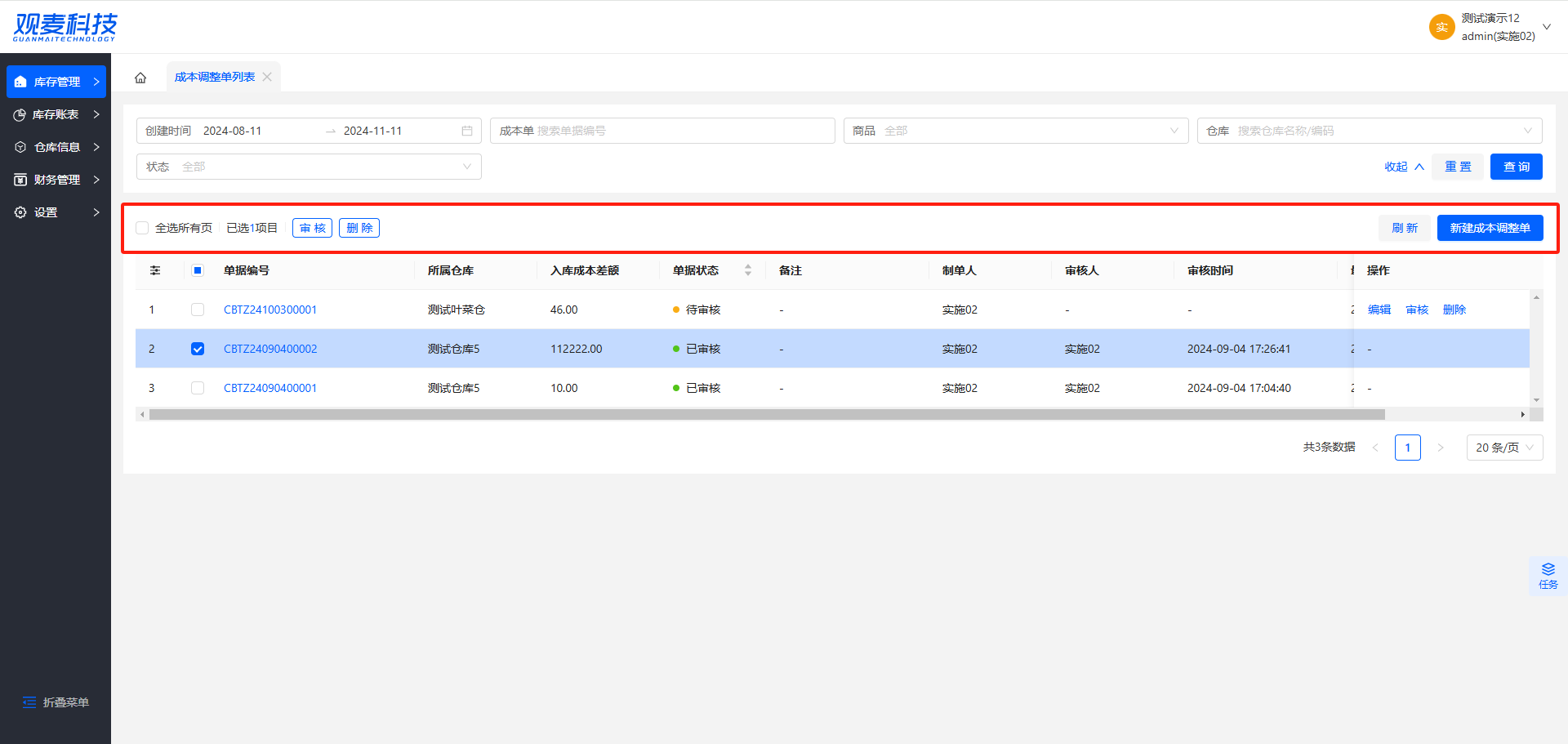Open document CBTZ24090400002 link

tap(270, 349)
